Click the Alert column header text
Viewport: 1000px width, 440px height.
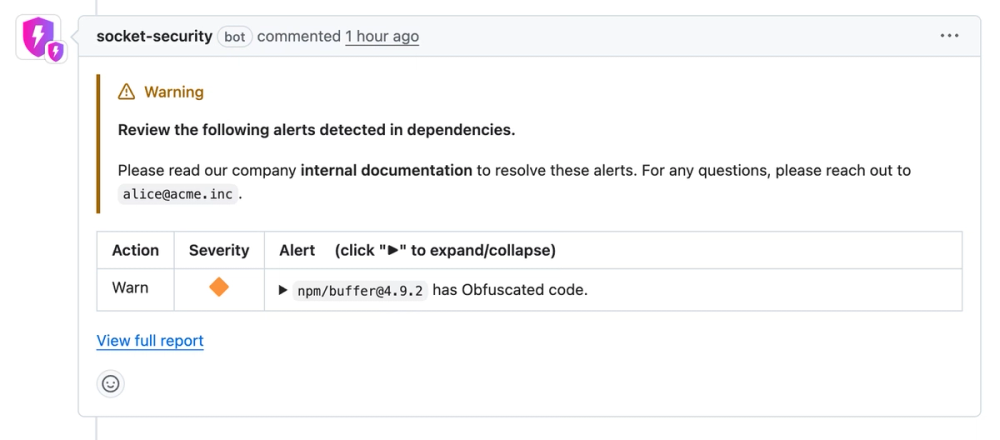(x=297, y=250)
